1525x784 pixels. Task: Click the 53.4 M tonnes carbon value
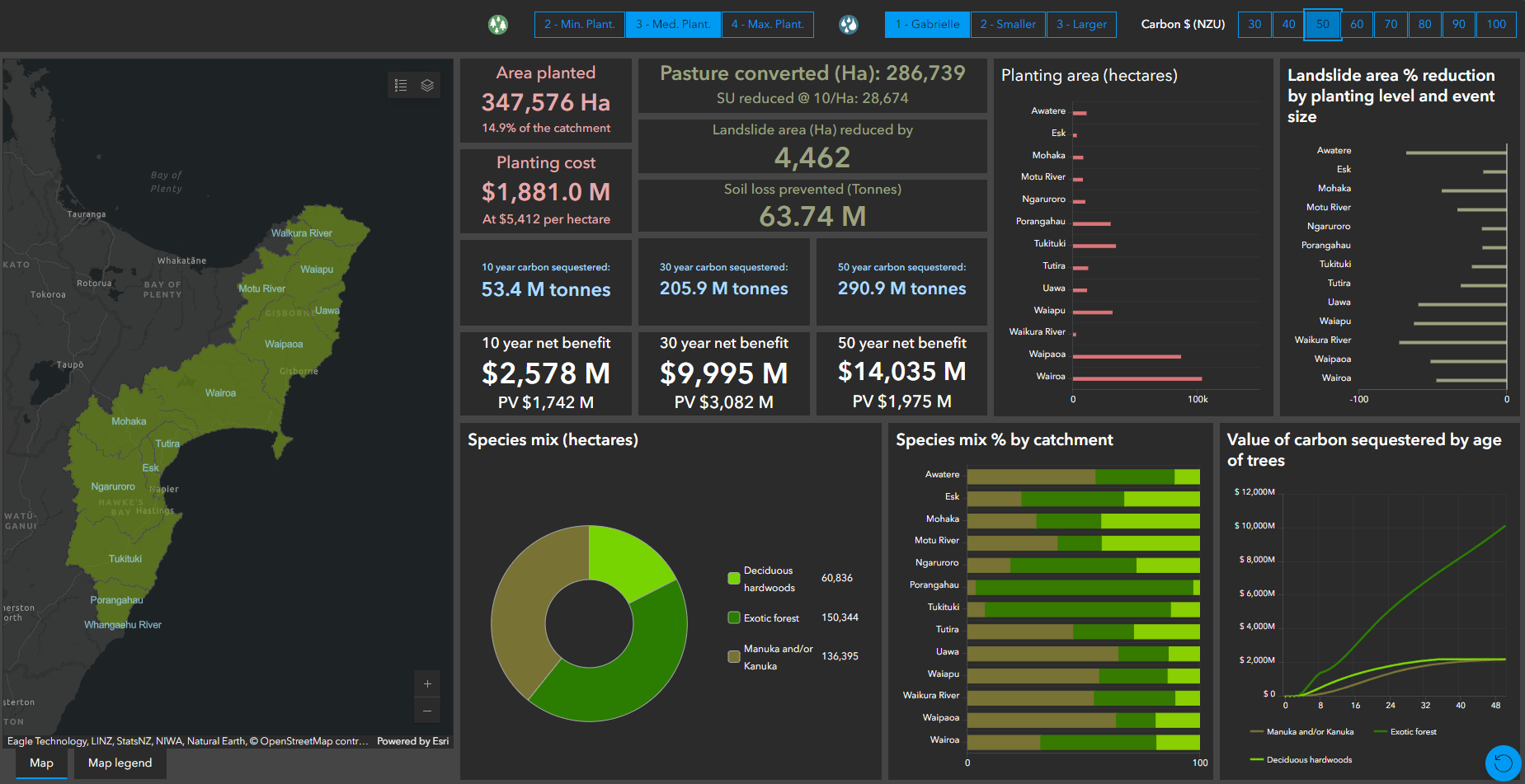(x=546, y=289)
